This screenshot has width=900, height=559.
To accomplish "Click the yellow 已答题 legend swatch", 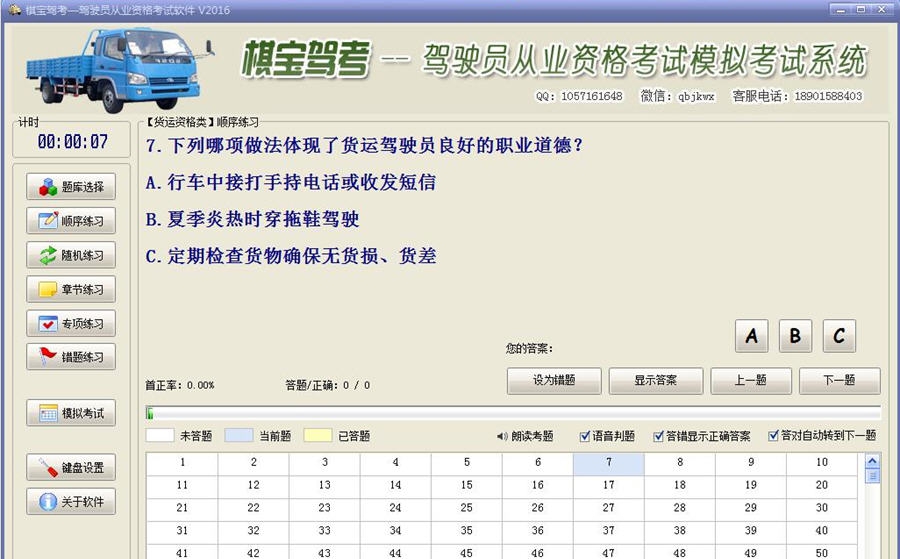I will pos(317,435).
